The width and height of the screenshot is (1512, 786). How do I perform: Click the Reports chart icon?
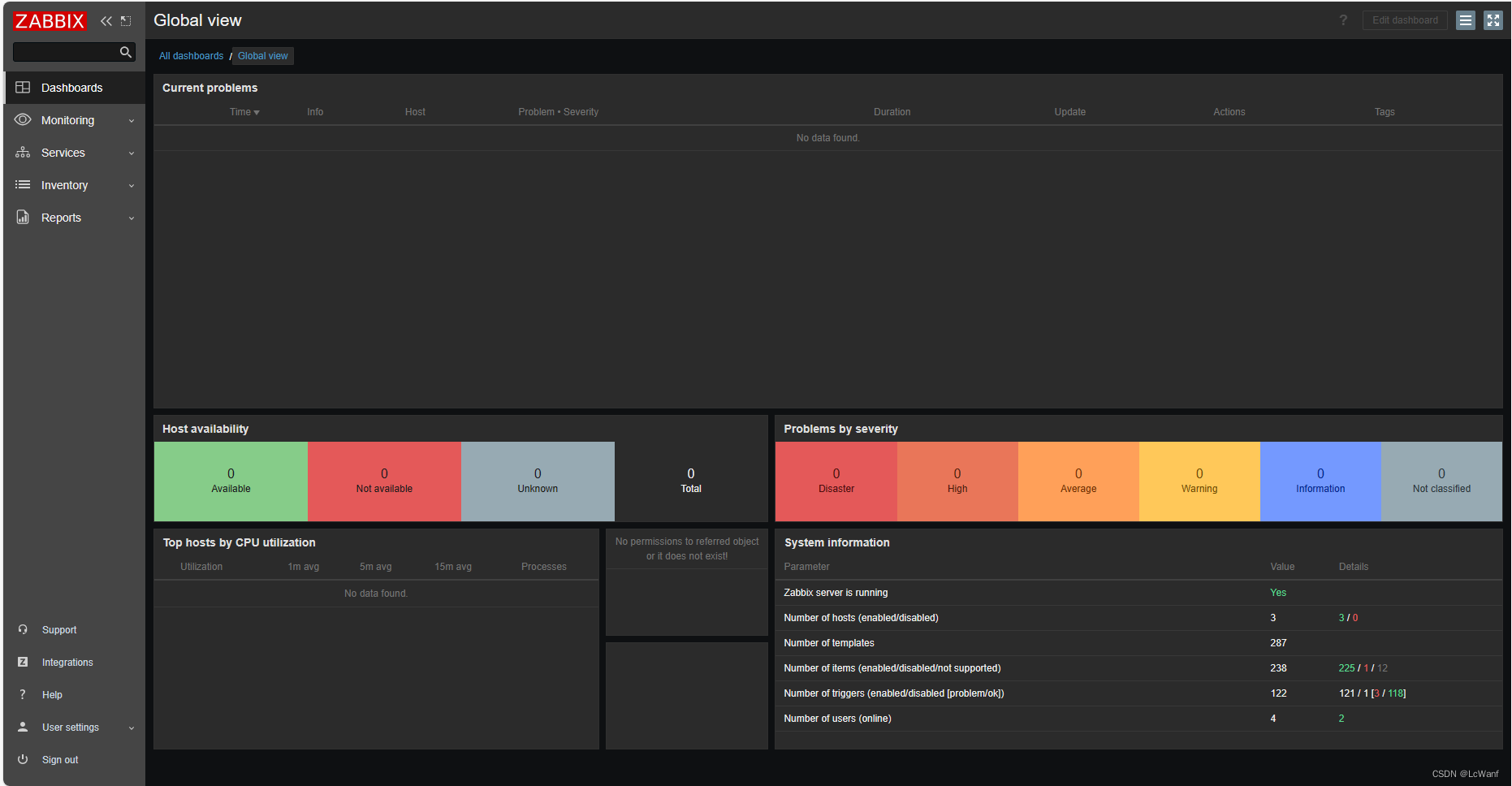click(23, 217)
